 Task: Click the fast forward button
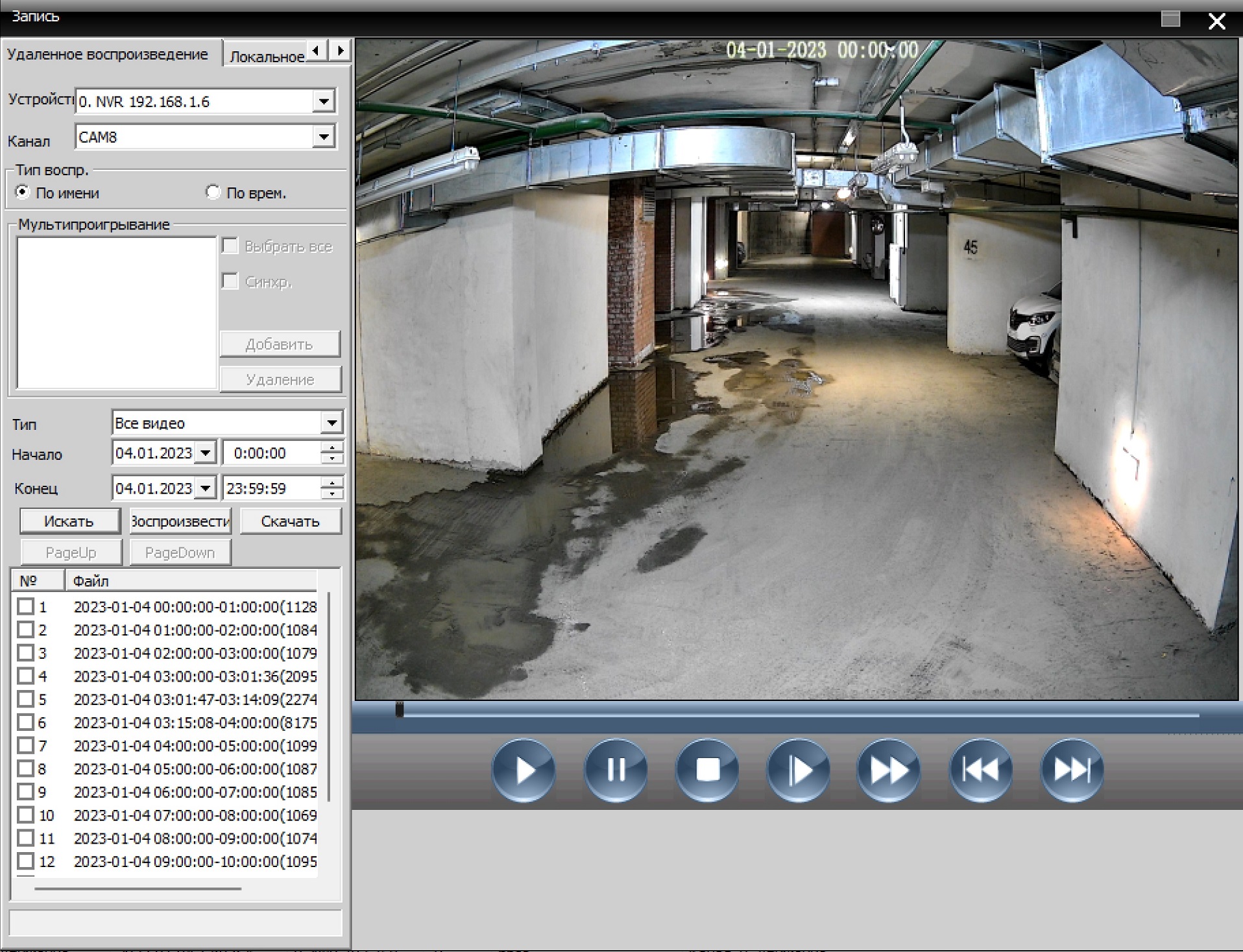[889, 770]
